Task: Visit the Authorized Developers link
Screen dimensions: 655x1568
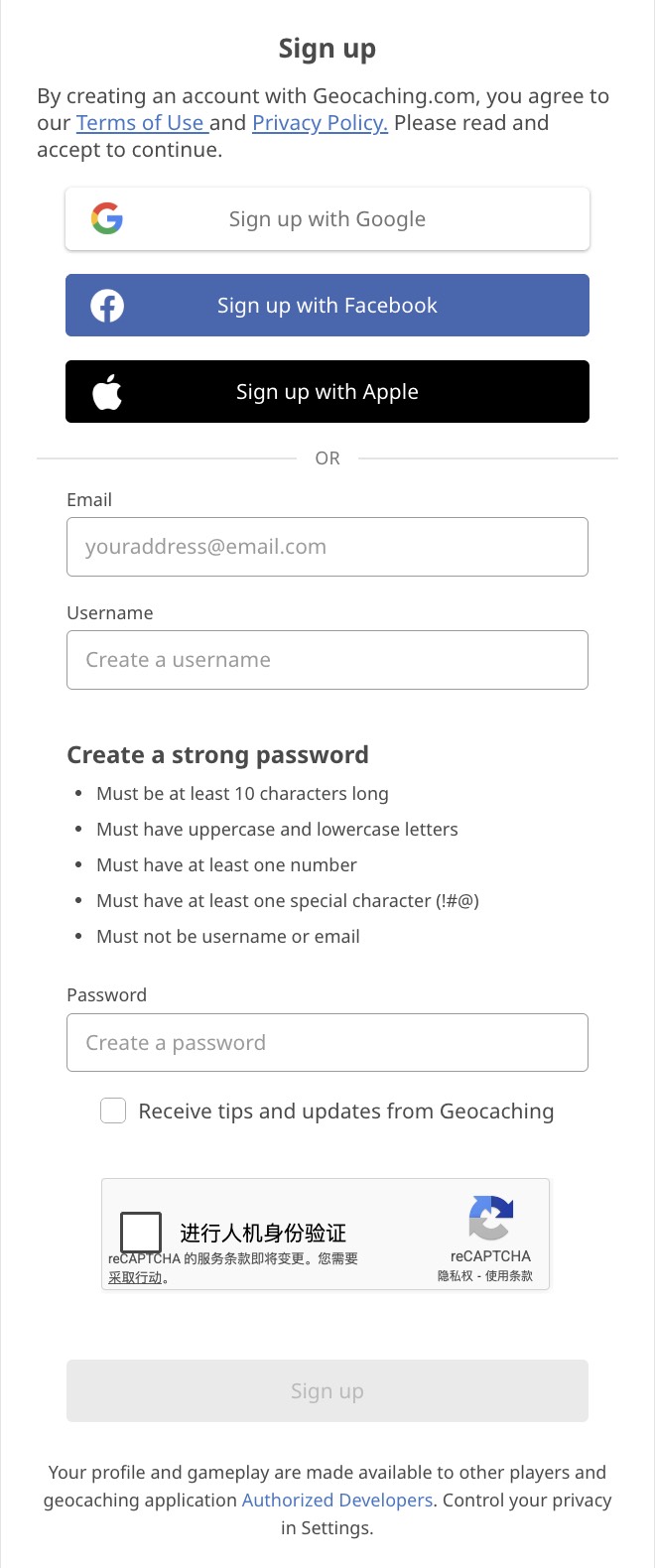Action: [x=337, y=1501]
